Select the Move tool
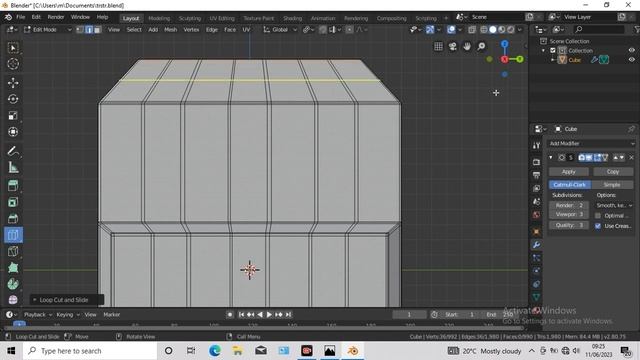 point(13,83)
